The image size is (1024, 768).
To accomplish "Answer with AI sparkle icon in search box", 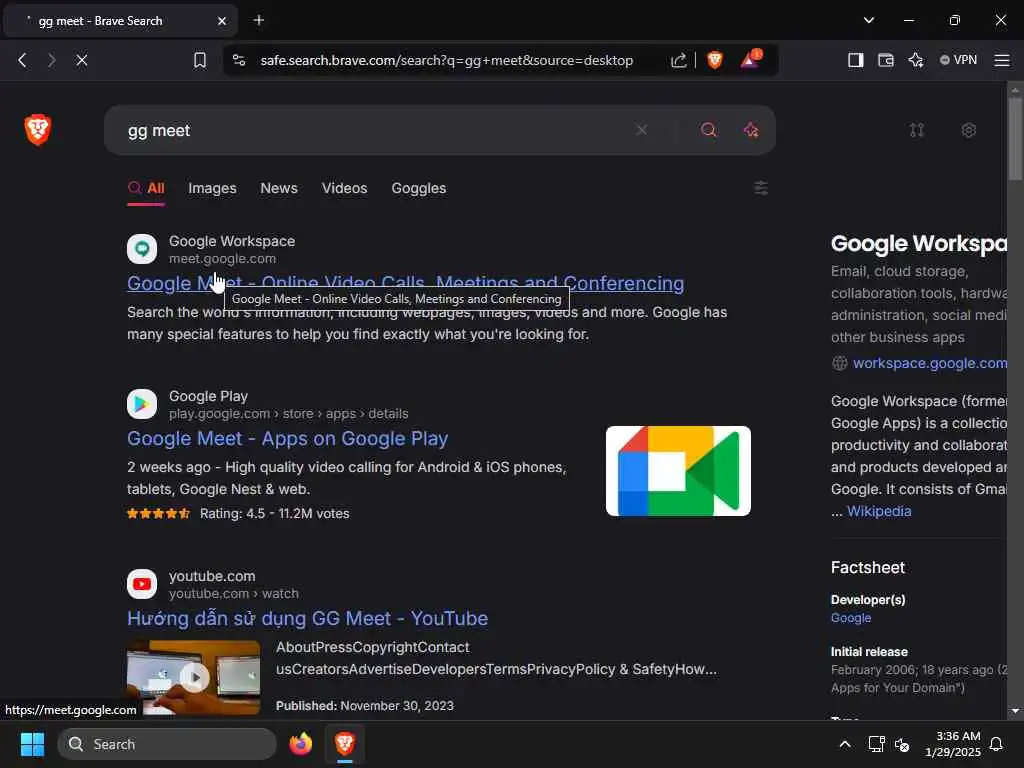I will click(x=751, y=130).
